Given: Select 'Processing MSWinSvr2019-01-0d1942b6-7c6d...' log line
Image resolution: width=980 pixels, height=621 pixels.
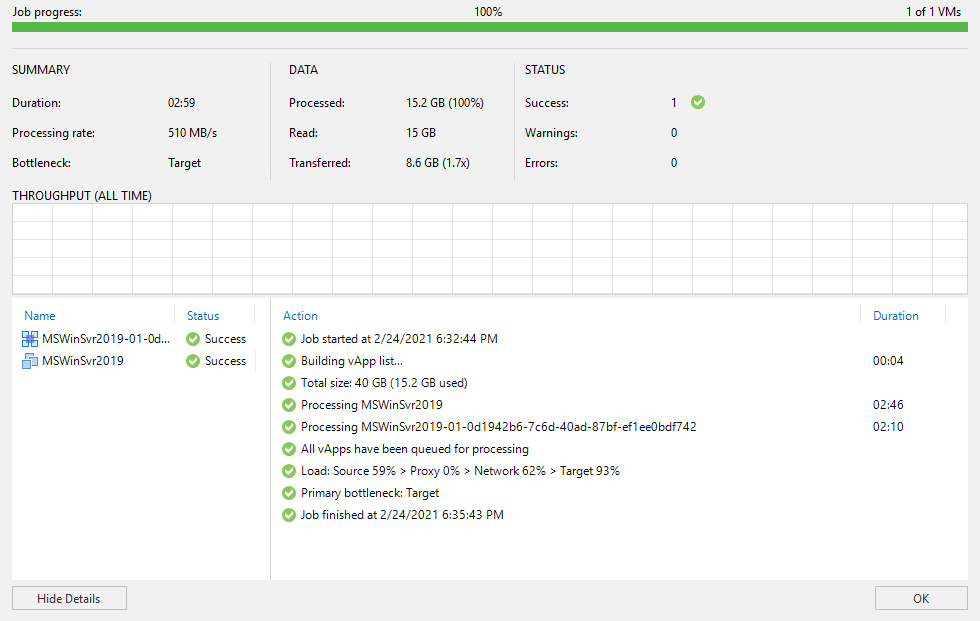Looking at the screenshot, I should pos(499,427).
